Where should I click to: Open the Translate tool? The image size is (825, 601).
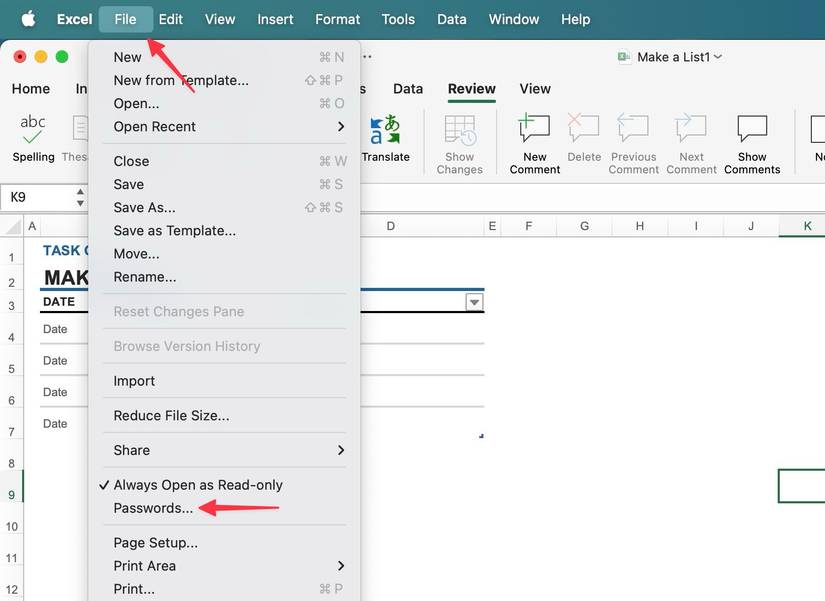coord(387,140)
